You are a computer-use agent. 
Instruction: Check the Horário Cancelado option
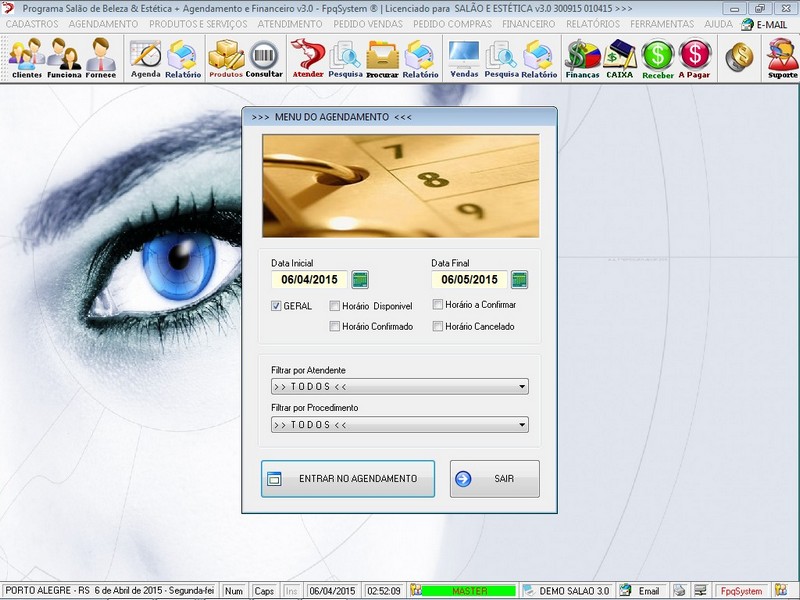[438, 326]
